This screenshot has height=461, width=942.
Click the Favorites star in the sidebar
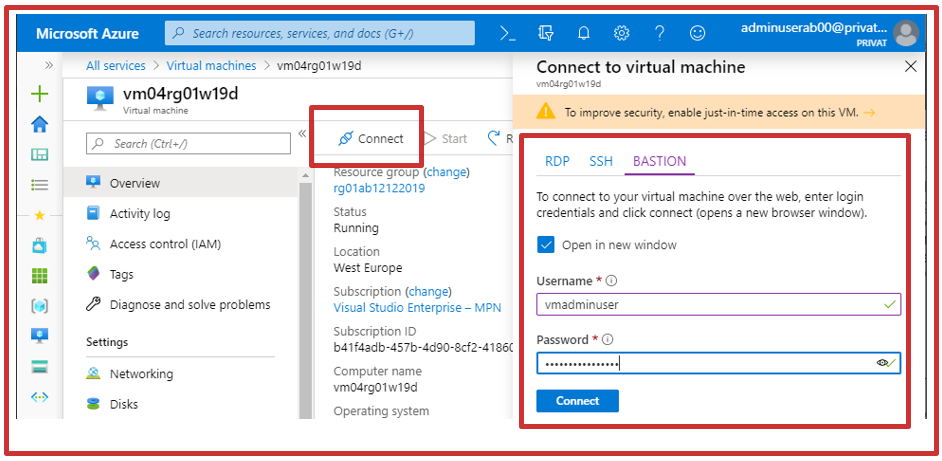coord(40,215)
